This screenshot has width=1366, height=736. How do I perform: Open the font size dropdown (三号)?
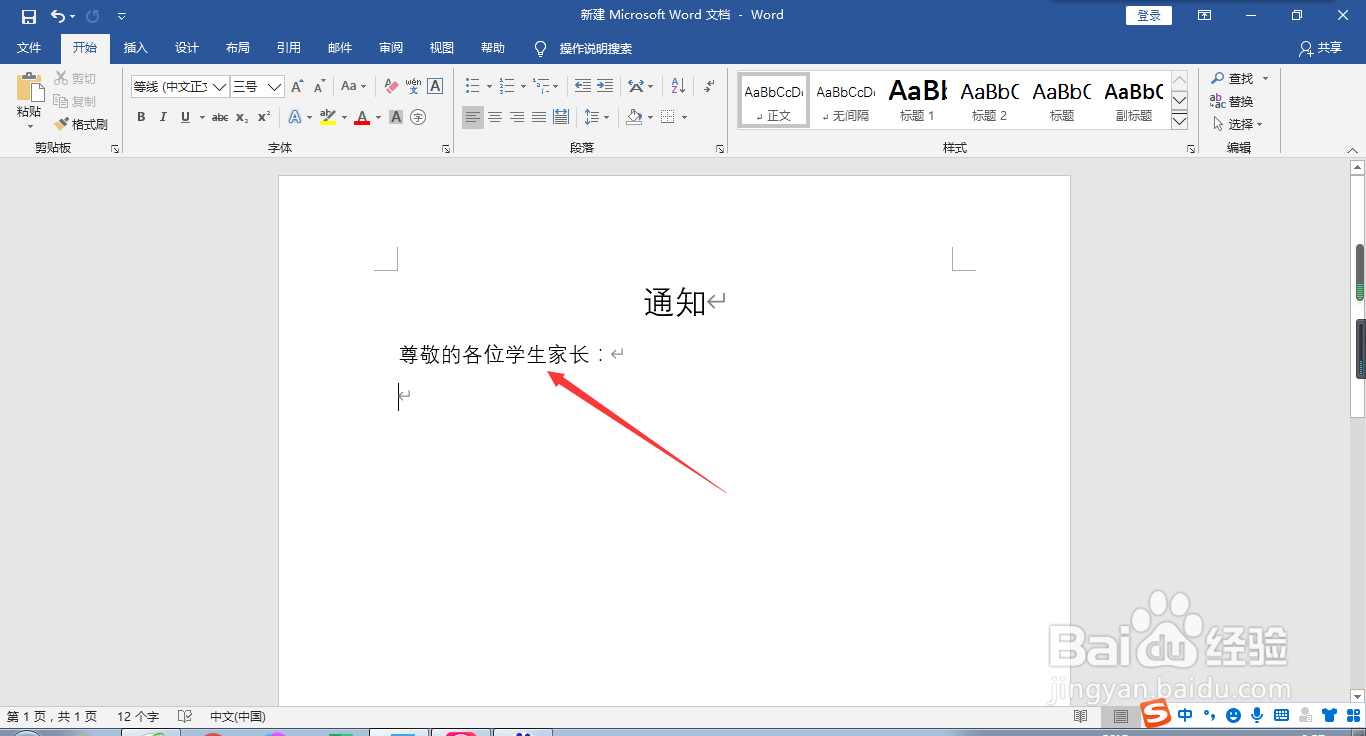click(x=274, y=87)
